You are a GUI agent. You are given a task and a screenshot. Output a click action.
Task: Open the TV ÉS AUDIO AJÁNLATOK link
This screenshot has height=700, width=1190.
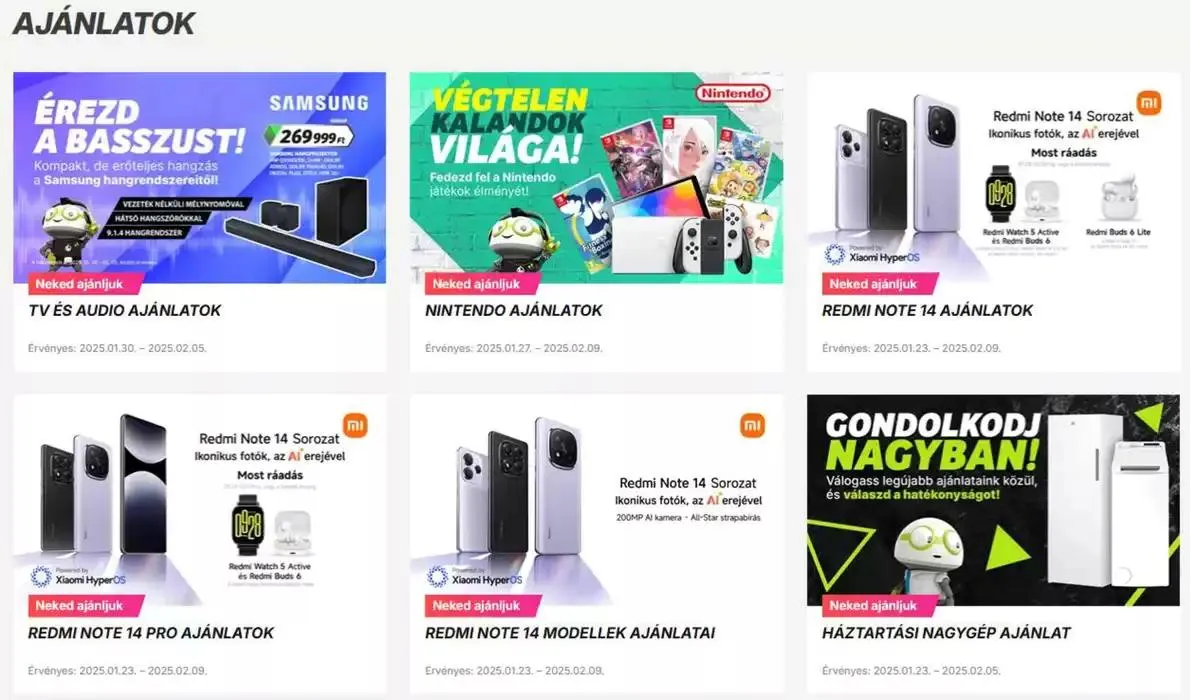[124, 311]
